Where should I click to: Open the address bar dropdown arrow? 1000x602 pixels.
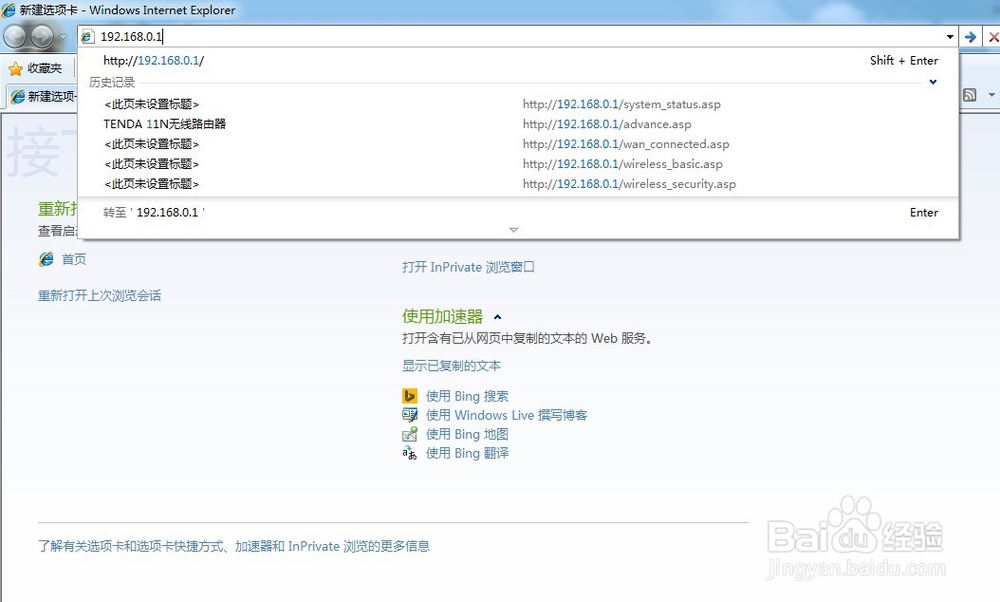tap(950, 35)
